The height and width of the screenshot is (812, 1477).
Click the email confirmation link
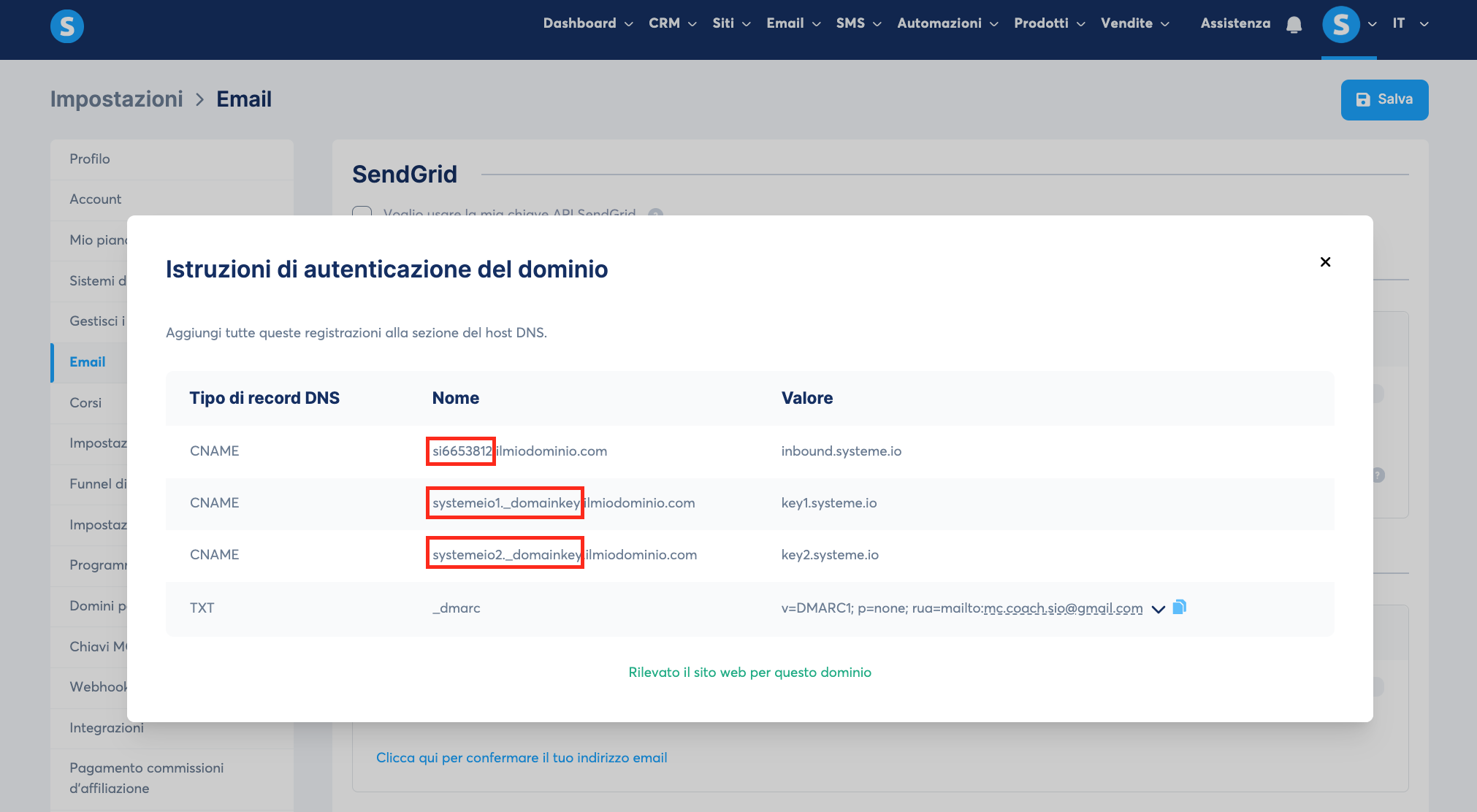522,758
